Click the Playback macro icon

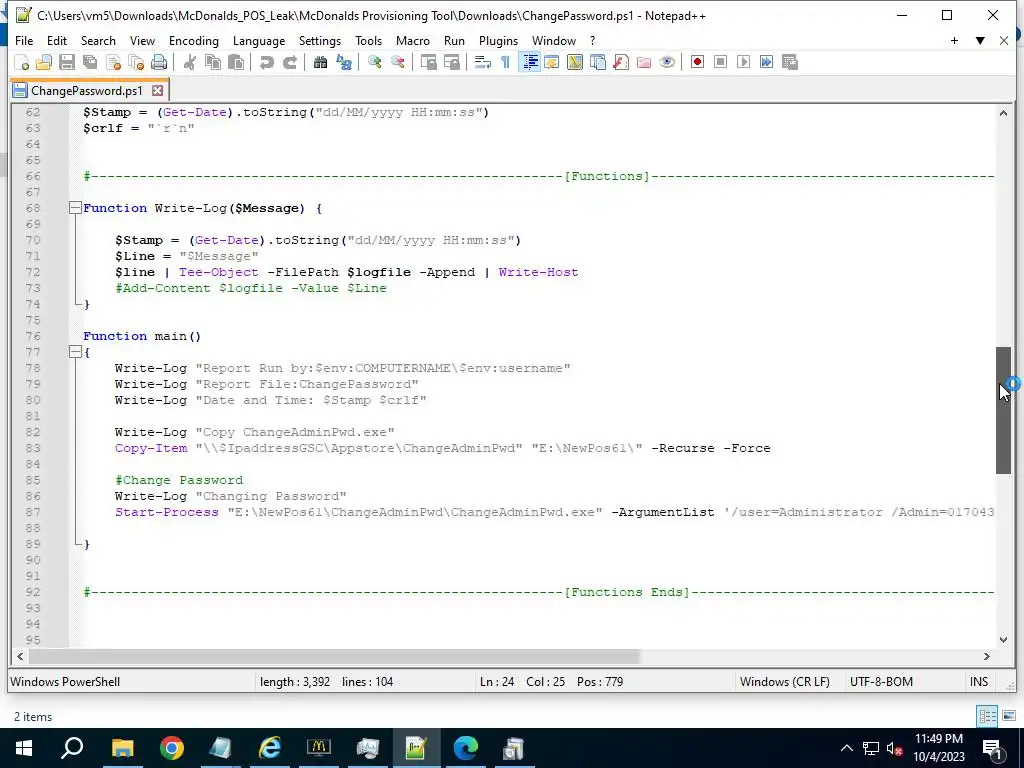(743, 62)
